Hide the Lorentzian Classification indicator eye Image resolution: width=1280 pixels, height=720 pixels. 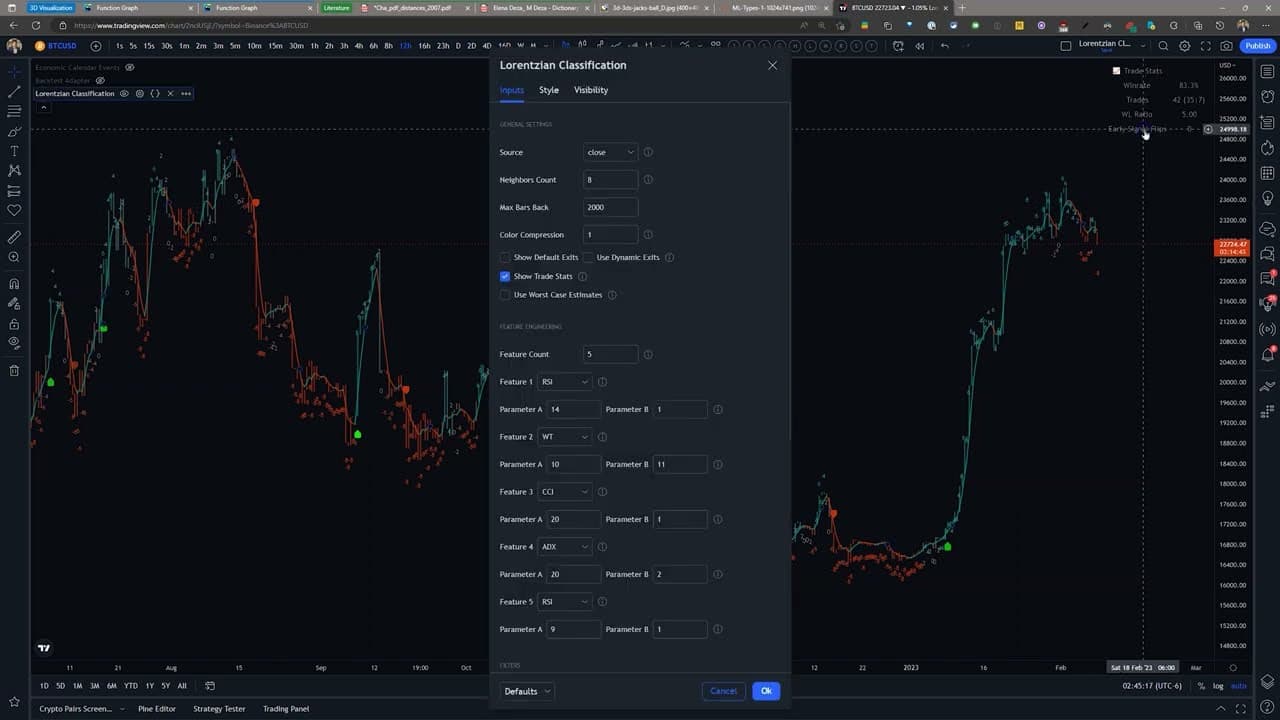[x=124, y=93]
